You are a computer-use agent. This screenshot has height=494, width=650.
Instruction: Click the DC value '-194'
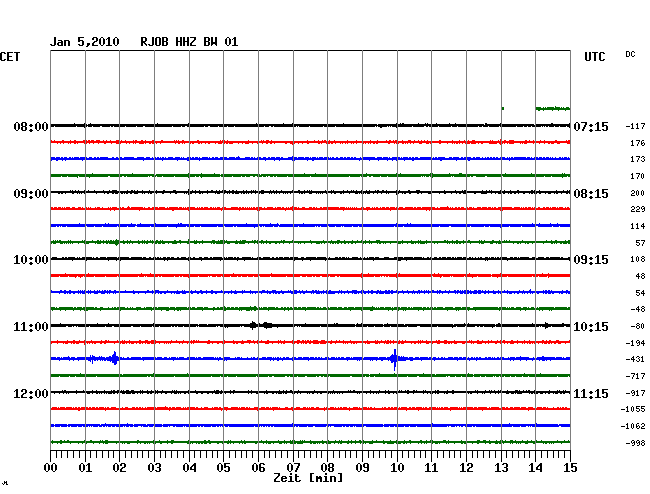click(635, 343)
